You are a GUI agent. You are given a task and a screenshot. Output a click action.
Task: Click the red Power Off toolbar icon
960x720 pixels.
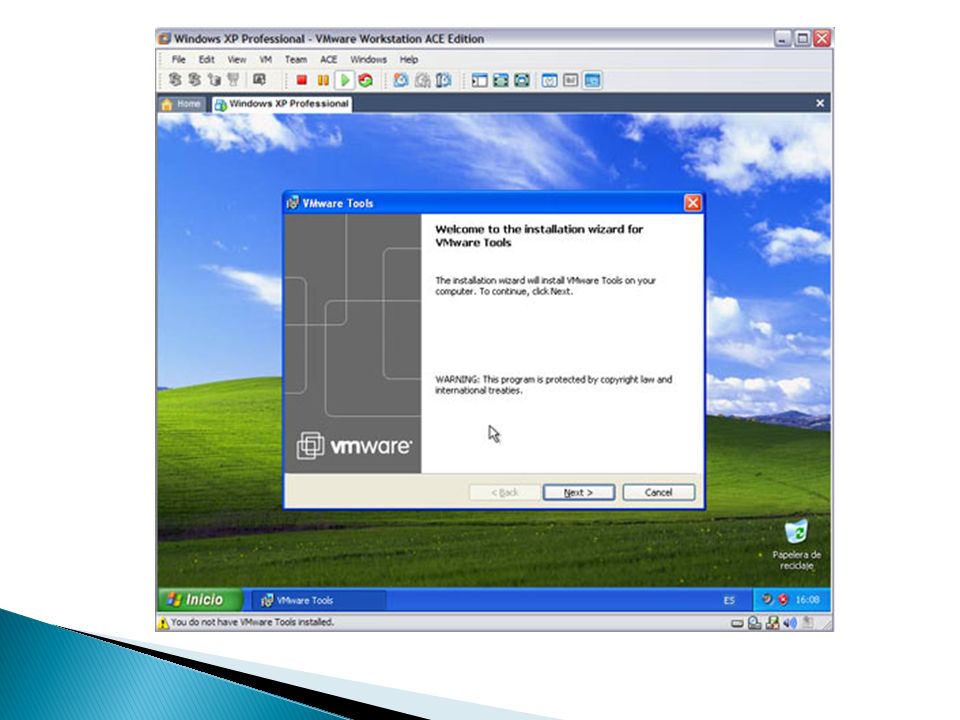[x=302, y=80]
